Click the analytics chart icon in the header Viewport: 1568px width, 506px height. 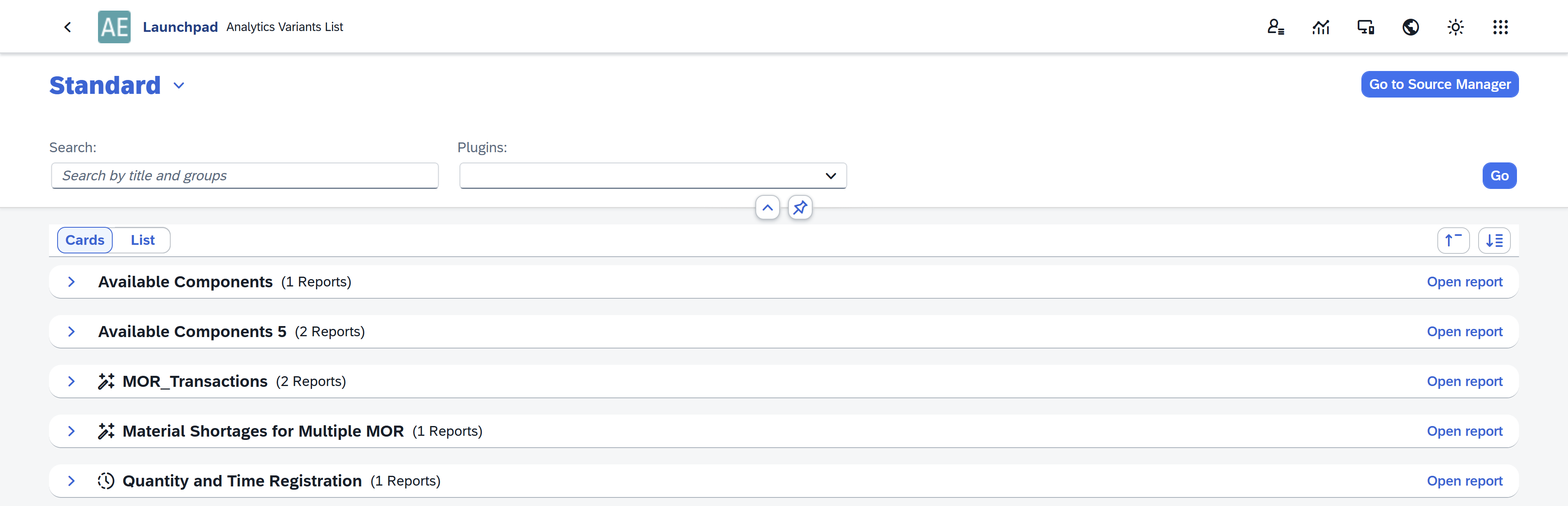pos(1321,27)
